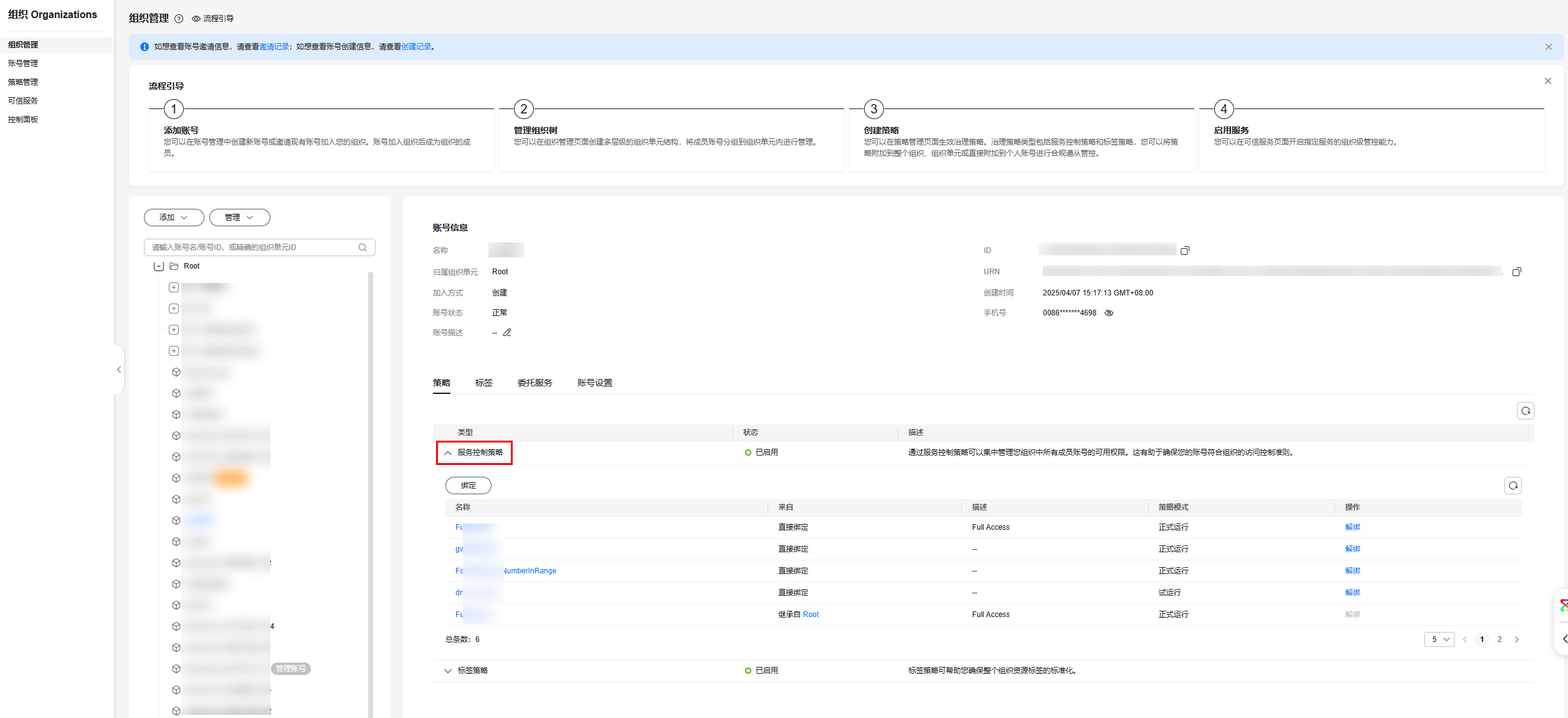
Task: Expand the 标签策略 row
Action: click(x=448, y=671)
